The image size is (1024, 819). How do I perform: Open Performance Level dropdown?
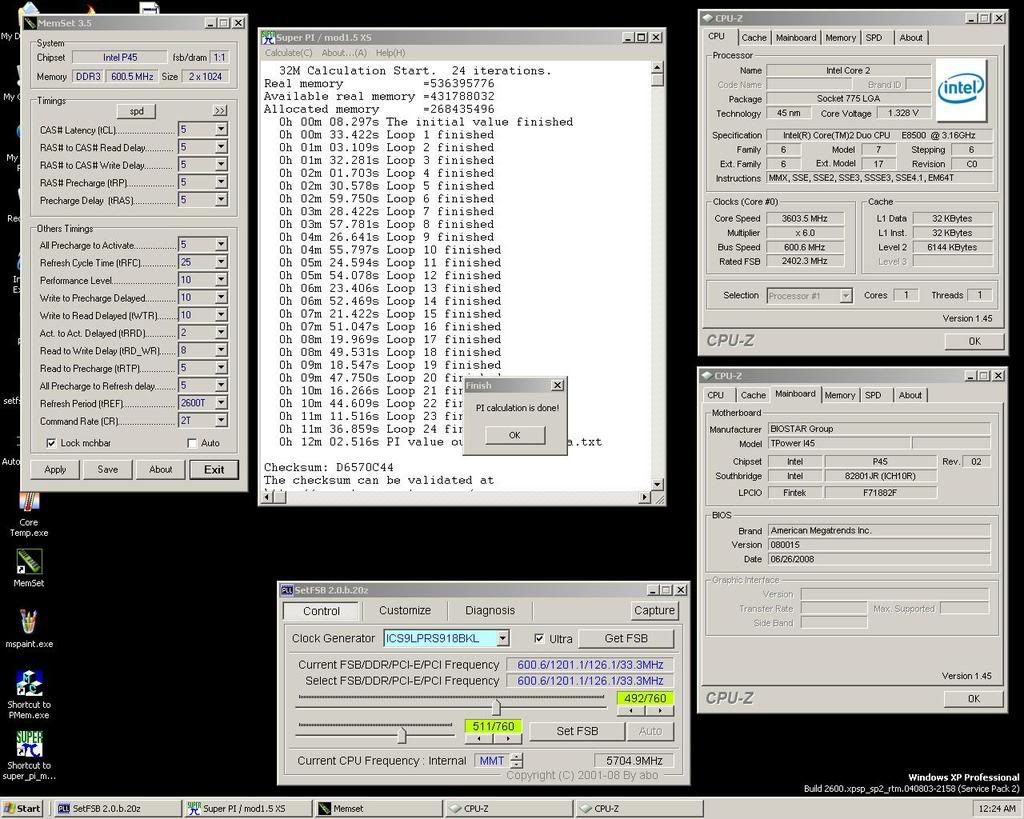pos(221,280)
